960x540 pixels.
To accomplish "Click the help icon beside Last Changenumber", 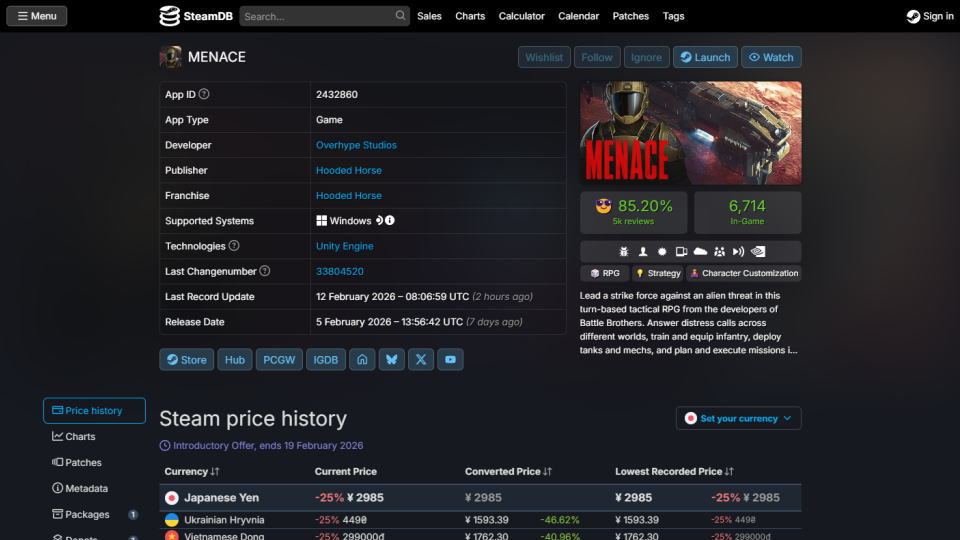I will click(265, 271).
